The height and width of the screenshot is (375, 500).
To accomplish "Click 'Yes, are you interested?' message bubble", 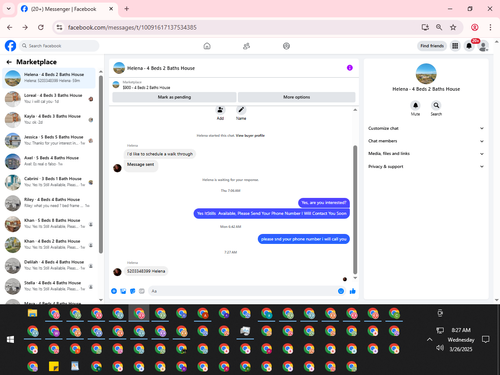I will (324, 202).
